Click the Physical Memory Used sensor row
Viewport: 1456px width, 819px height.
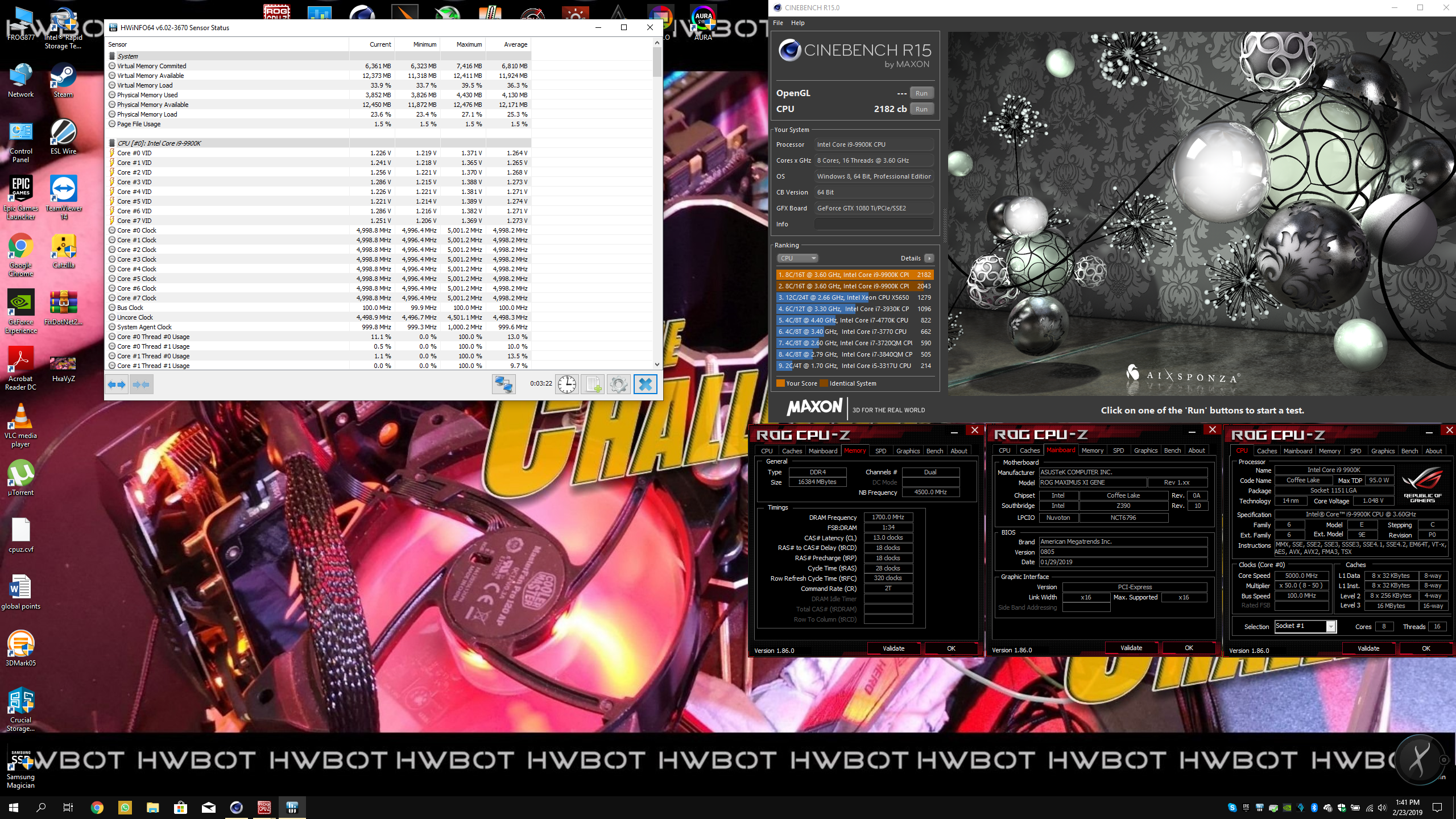point(318,95)
